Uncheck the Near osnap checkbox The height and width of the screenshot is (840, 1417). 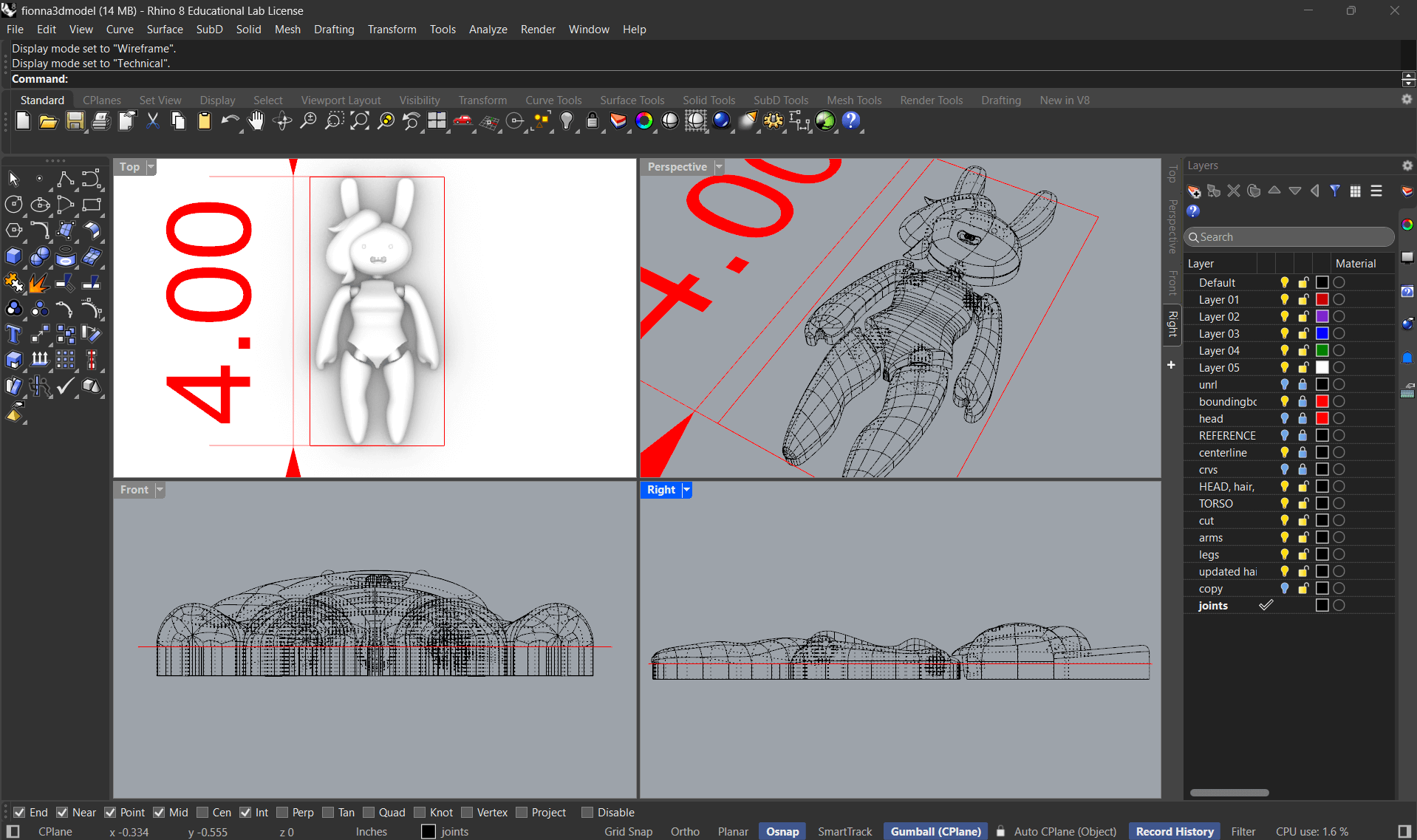pos(63,813)
